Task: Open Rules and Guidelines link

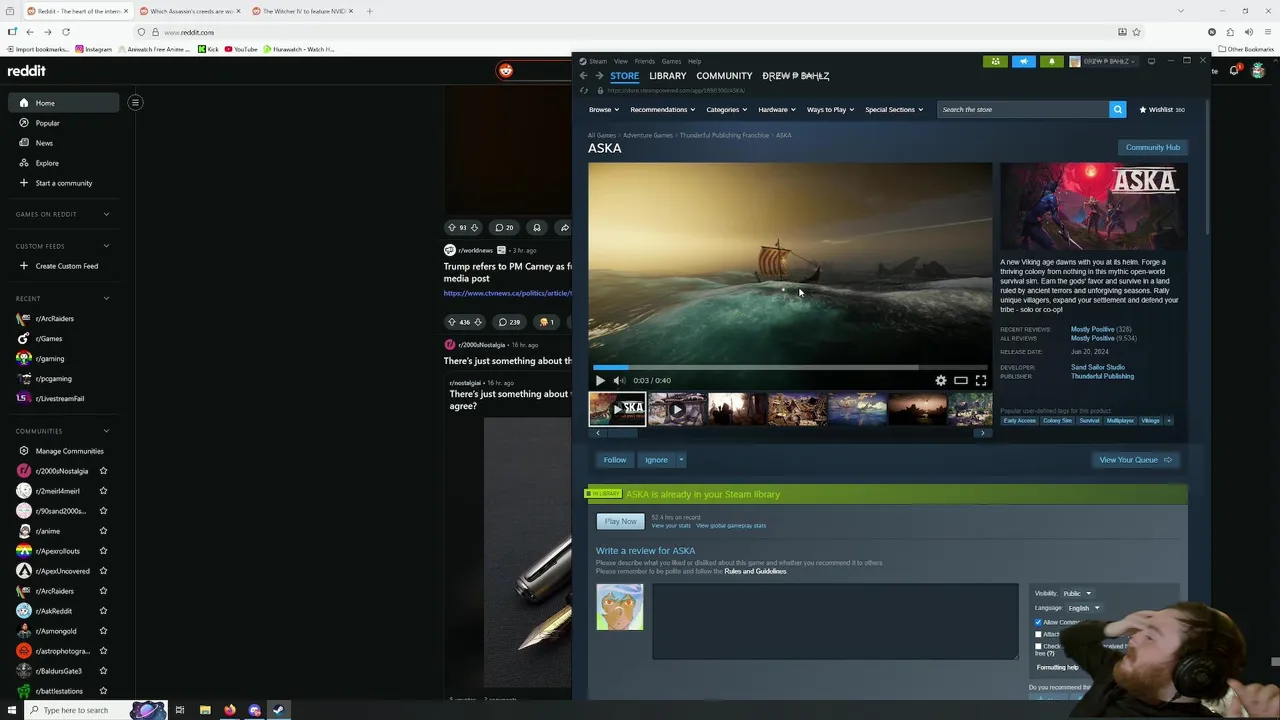Action: coord(755,571)
